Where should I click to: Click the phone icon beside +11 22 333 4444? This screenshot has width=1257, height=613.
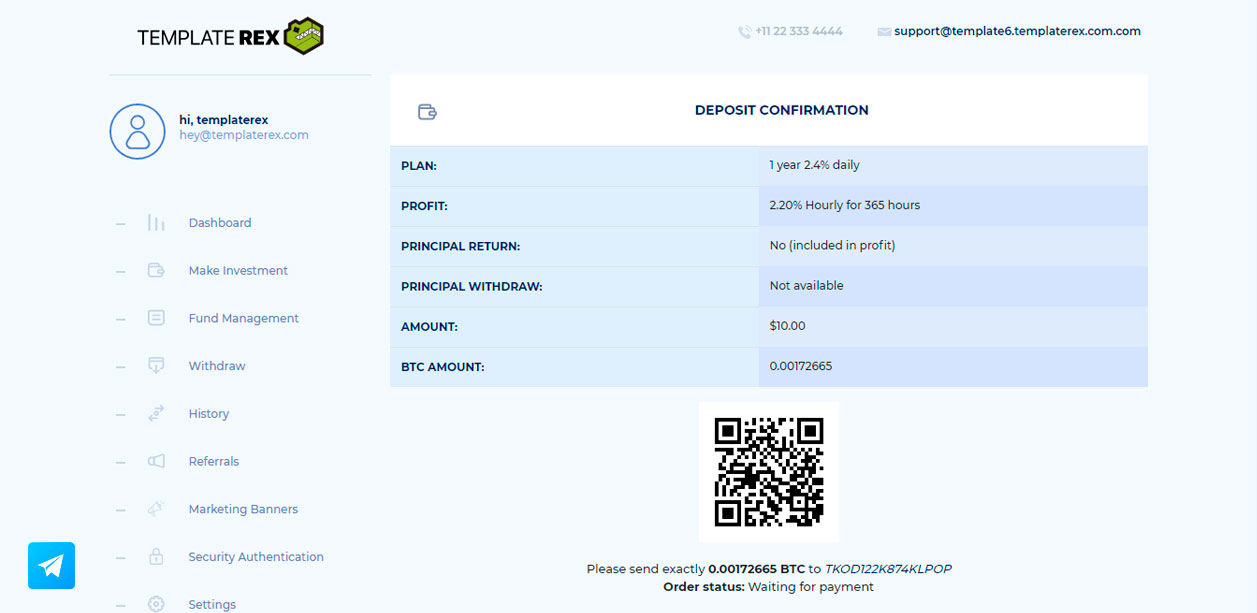744,32
